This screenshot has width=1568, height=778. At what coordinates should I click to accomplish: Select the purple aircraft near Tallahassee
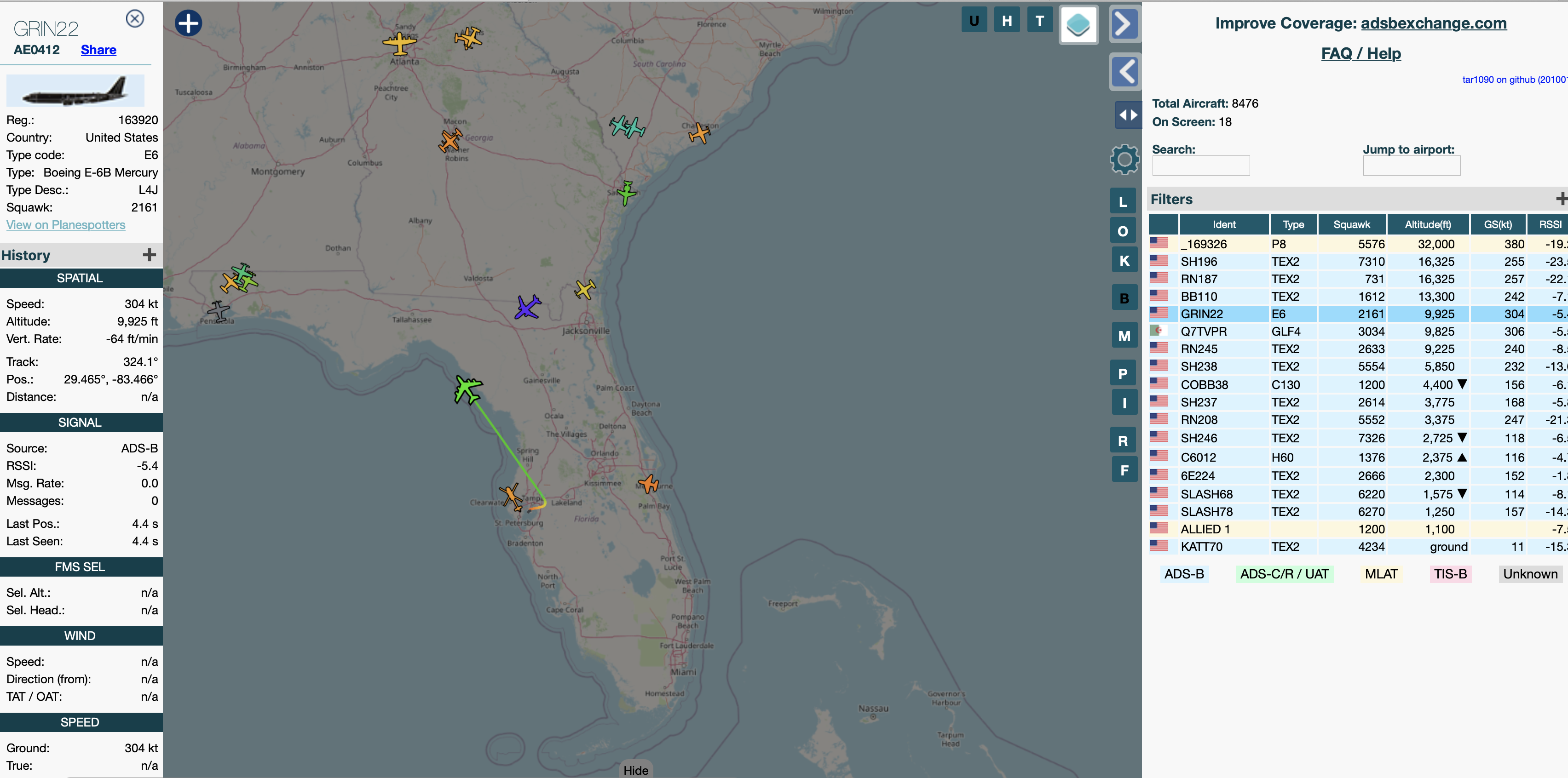527,307
